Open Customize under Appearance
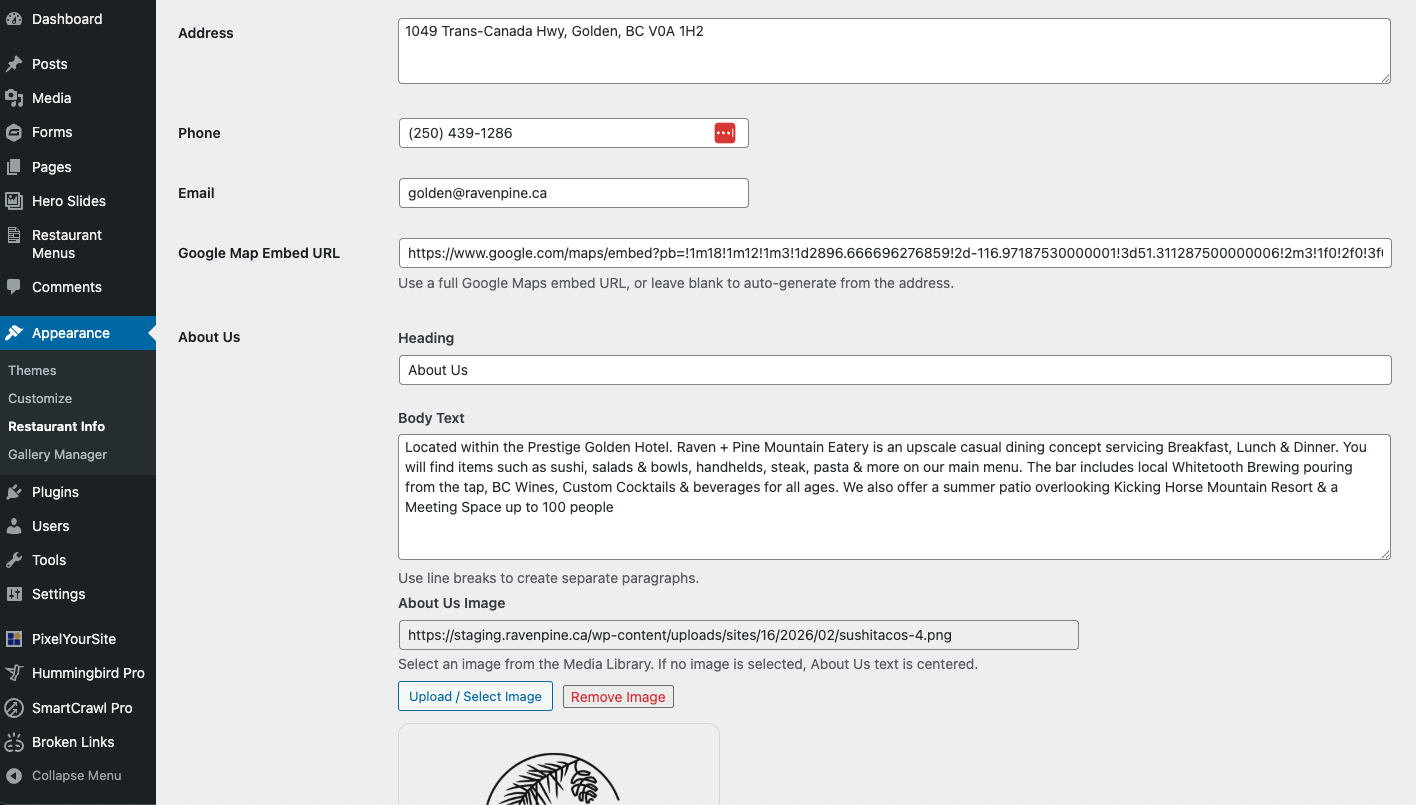 click(40, 398)
